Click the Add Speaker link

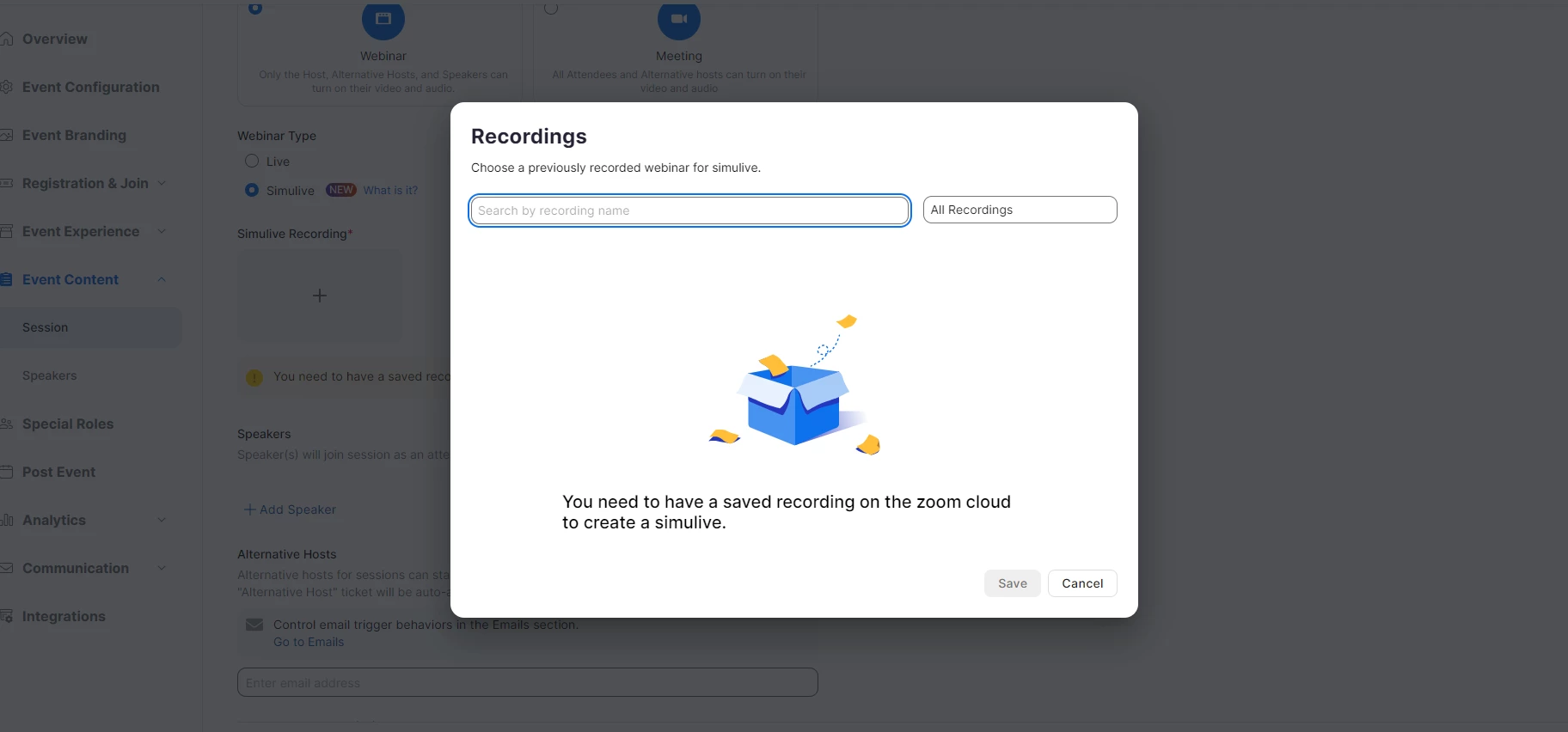(x=291, y=509)
